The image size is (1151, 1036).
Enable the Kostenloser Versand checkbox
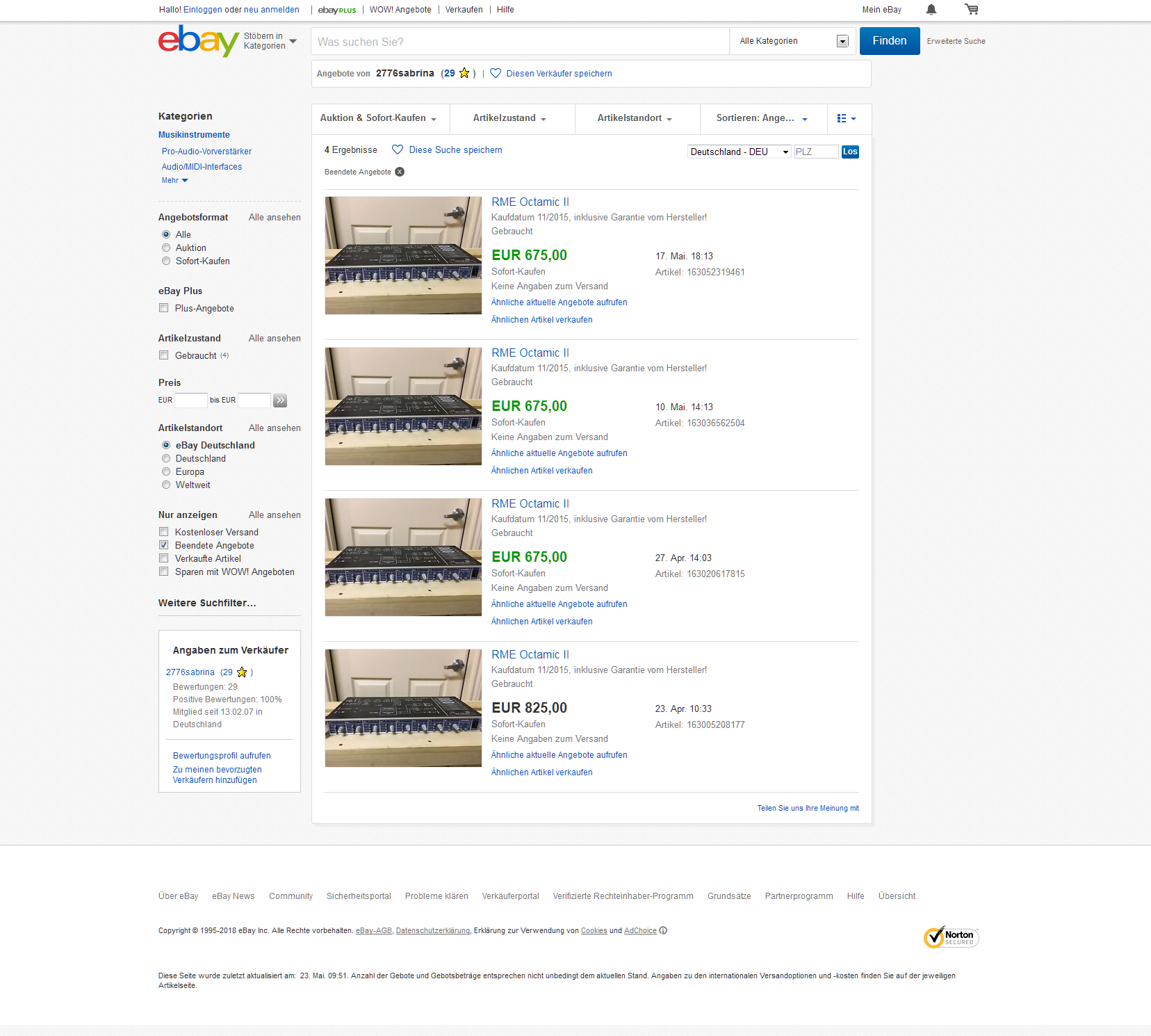164,533
